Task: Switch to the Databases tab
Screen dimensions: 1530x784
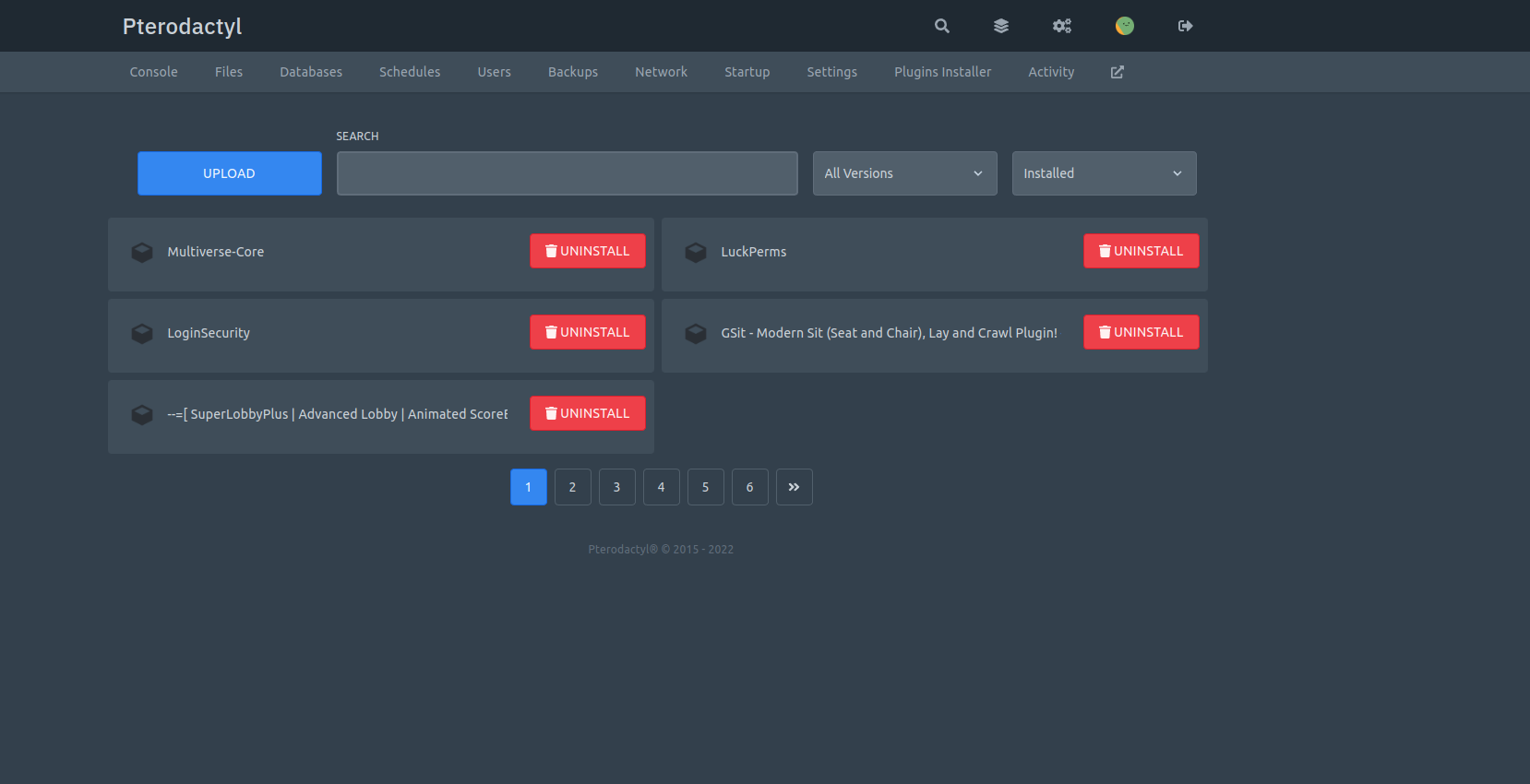Action: point(311,72)
